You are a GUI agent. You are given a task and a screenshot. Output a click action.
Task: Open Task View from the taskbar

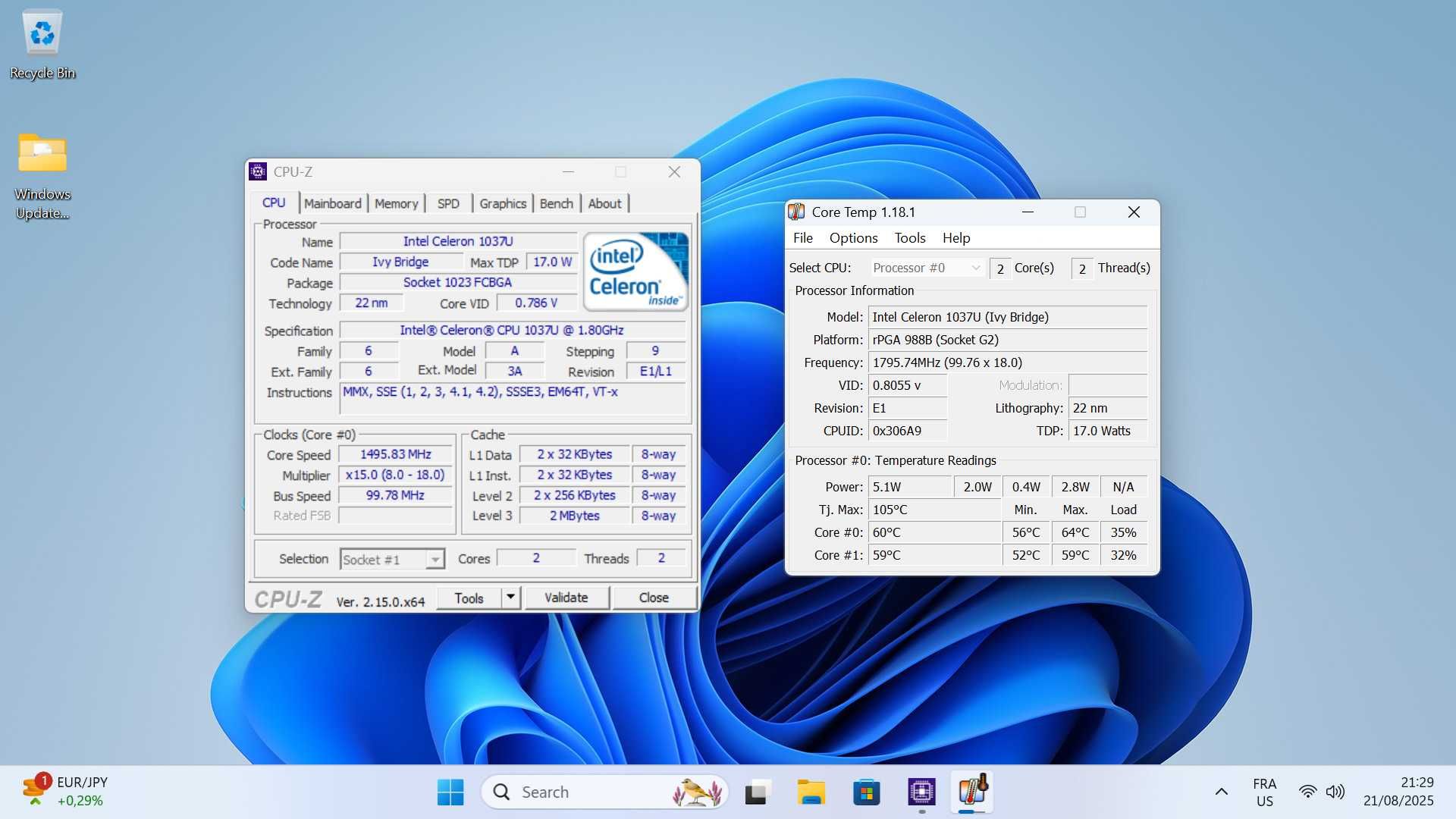click(x=757, y=792)
